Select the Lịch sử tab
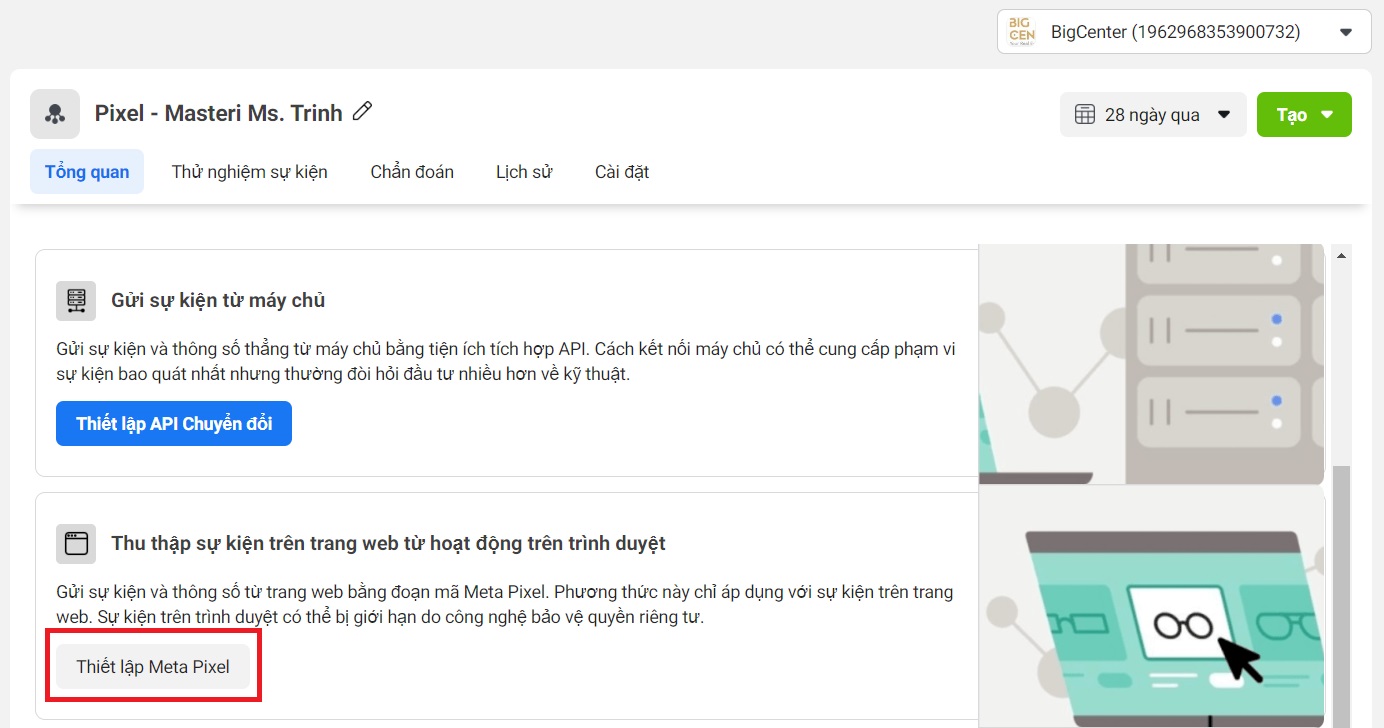Viewport: 1384px width, 728px height. tap(524, 172)
